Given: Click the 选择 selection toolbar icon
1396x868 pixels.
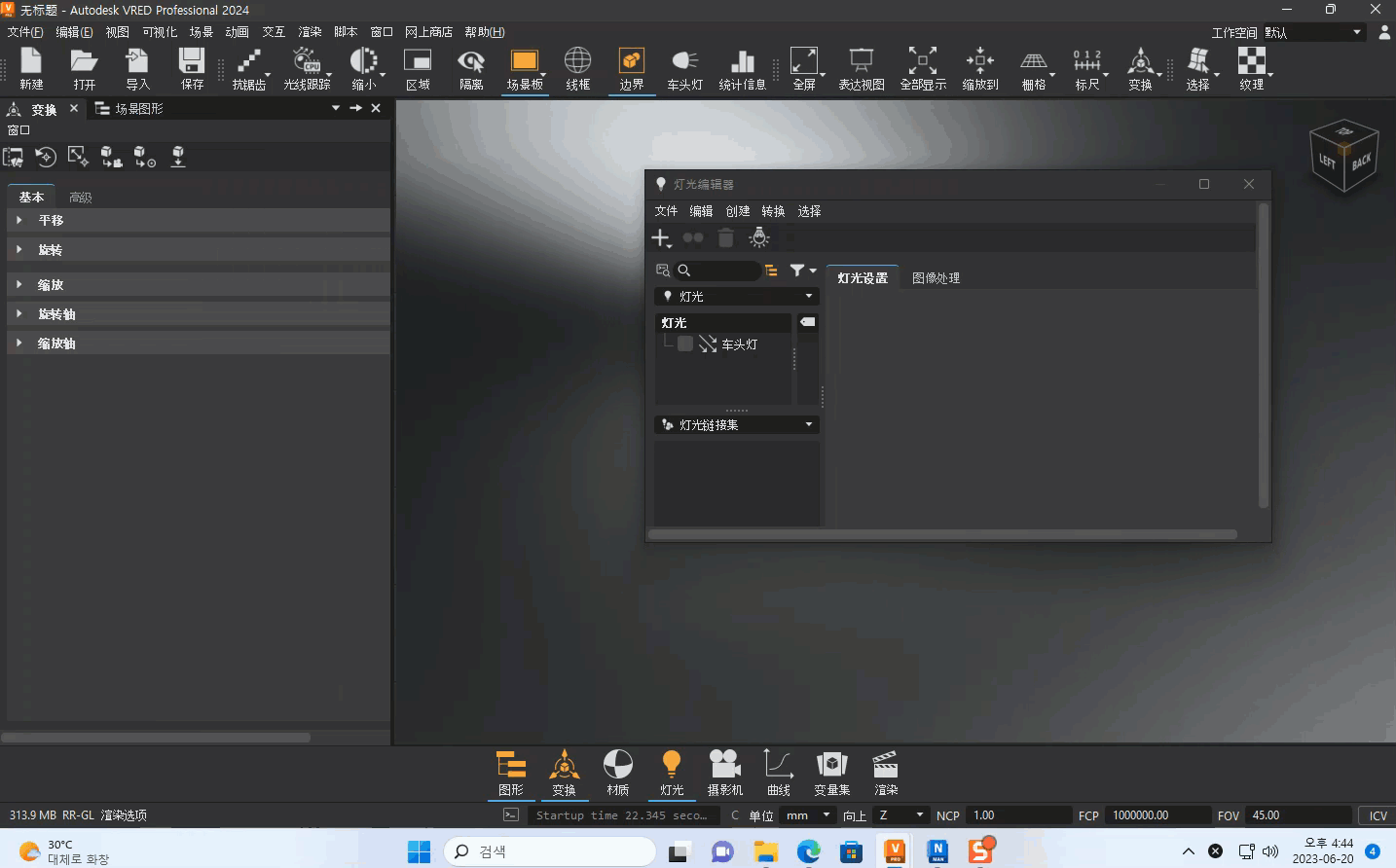Looking at the screenshot, I should click(x=1198, y=69).
